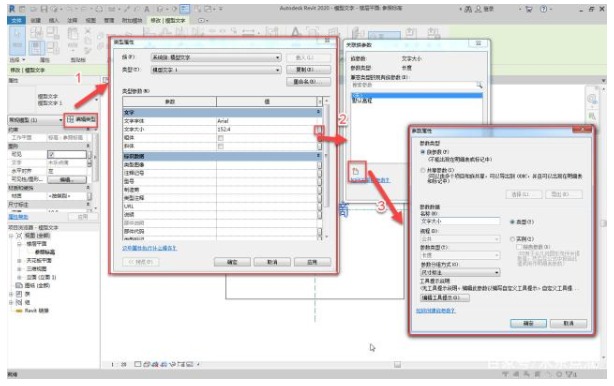Viewport: 614px width, 386px height.
Task: Click the associate parameter button for 型号 row
Action: pyautogui.click(x=320, y=182)
